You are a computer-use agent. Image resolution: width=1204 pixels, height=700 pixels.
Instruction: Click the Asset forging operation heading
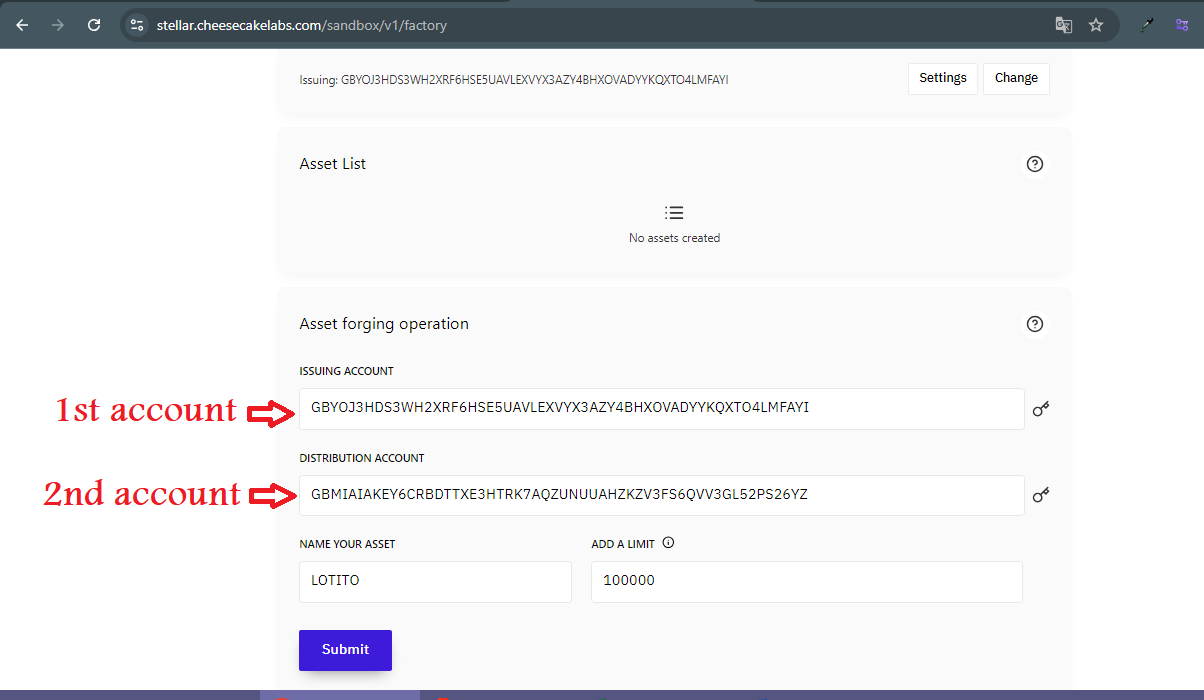384,324
